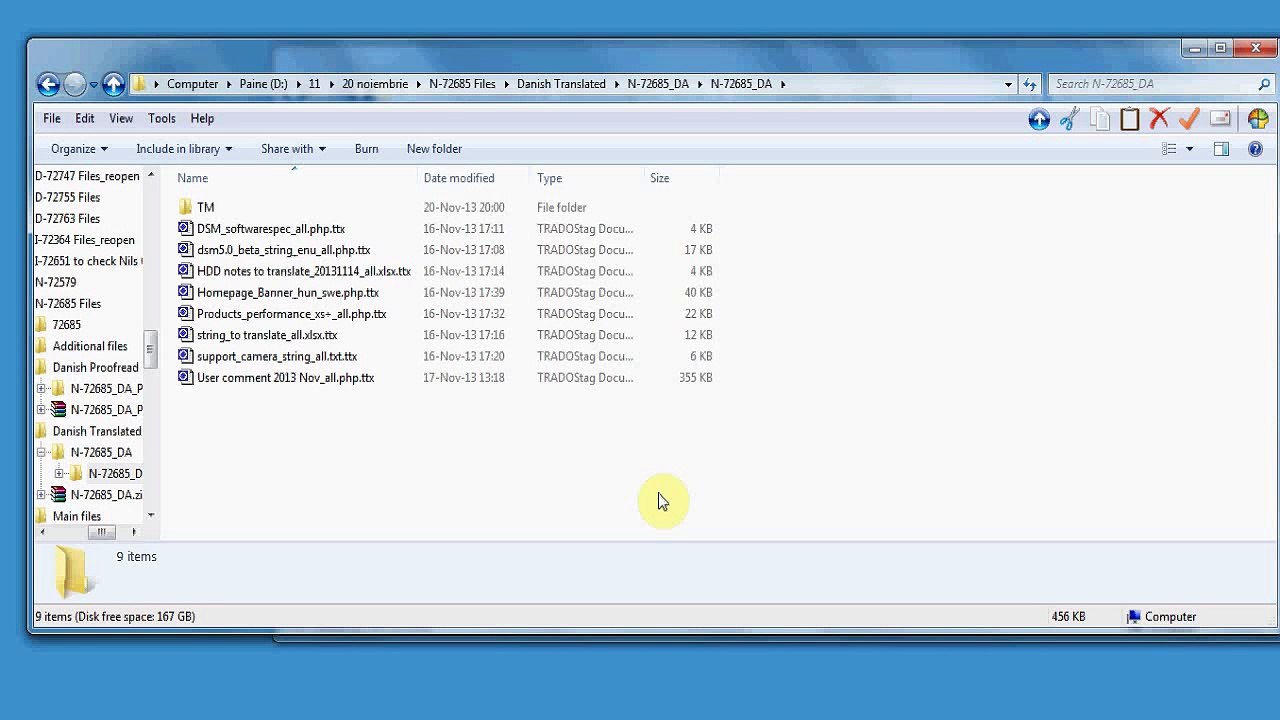Viewport: 1280px width, 720px height.
Task: Click the red X Delete icon
Action: pos(1160,119)
